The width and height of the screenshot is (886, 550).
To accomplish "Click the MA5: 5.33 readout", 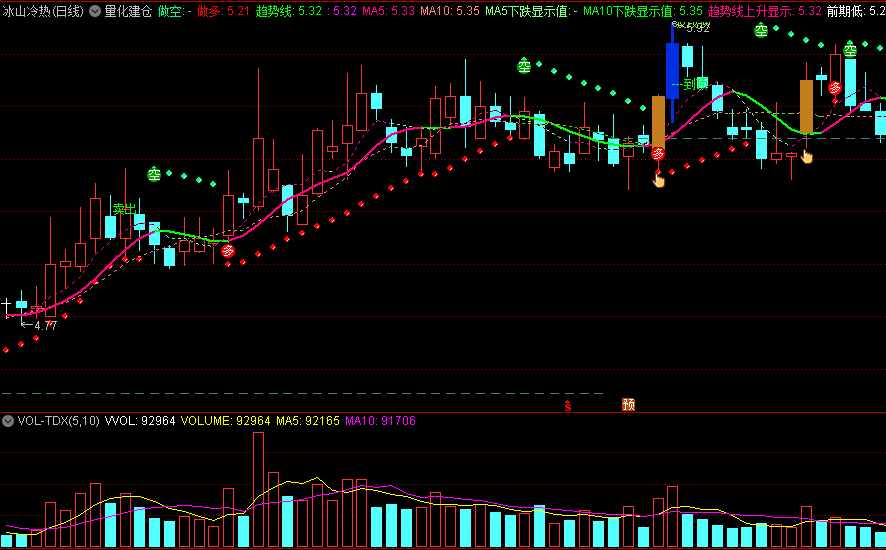I will pyautogui.click(x=388, y=11).
